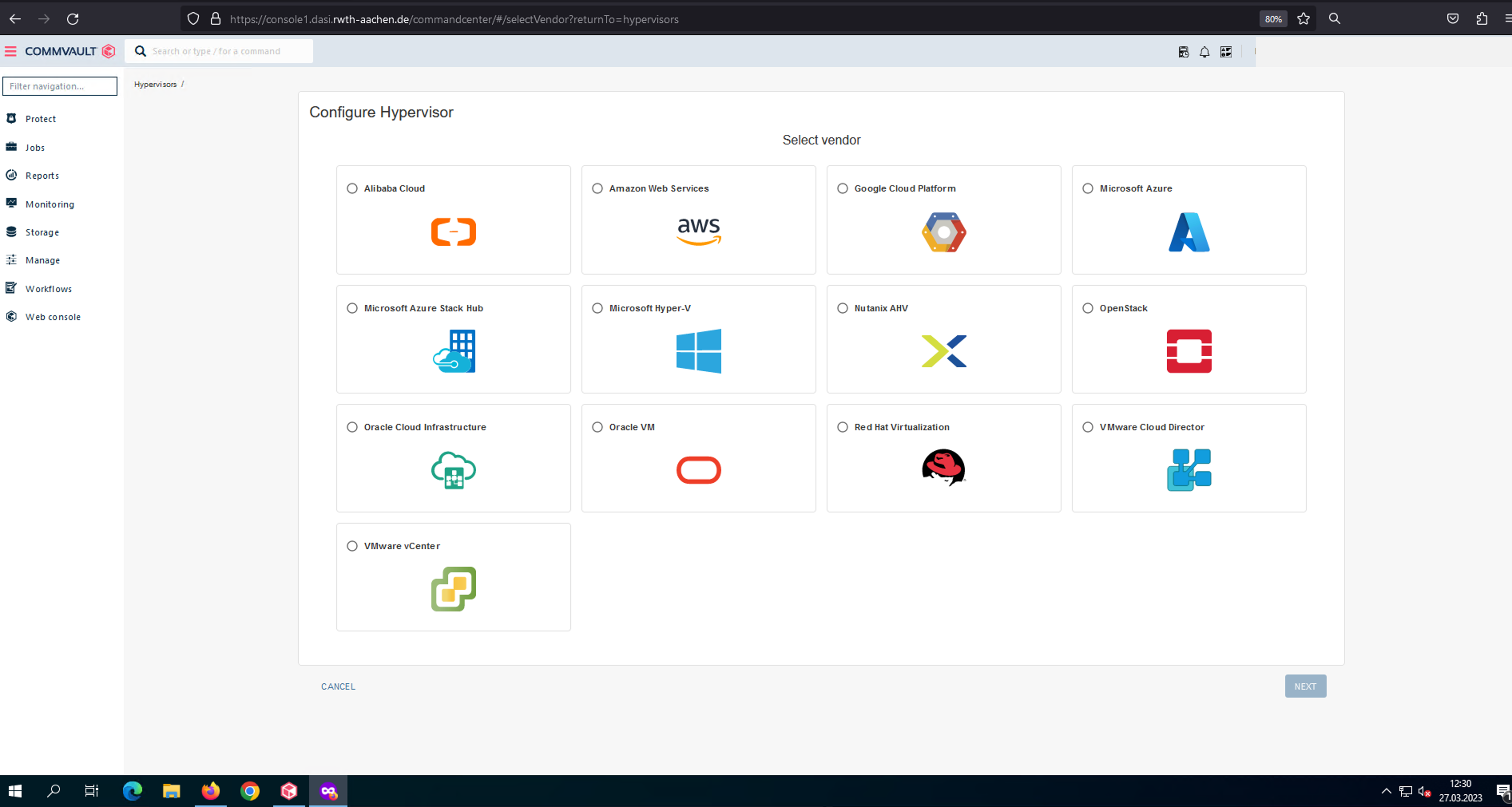Click the Reports sidebar item

click(x=42, y=175)
